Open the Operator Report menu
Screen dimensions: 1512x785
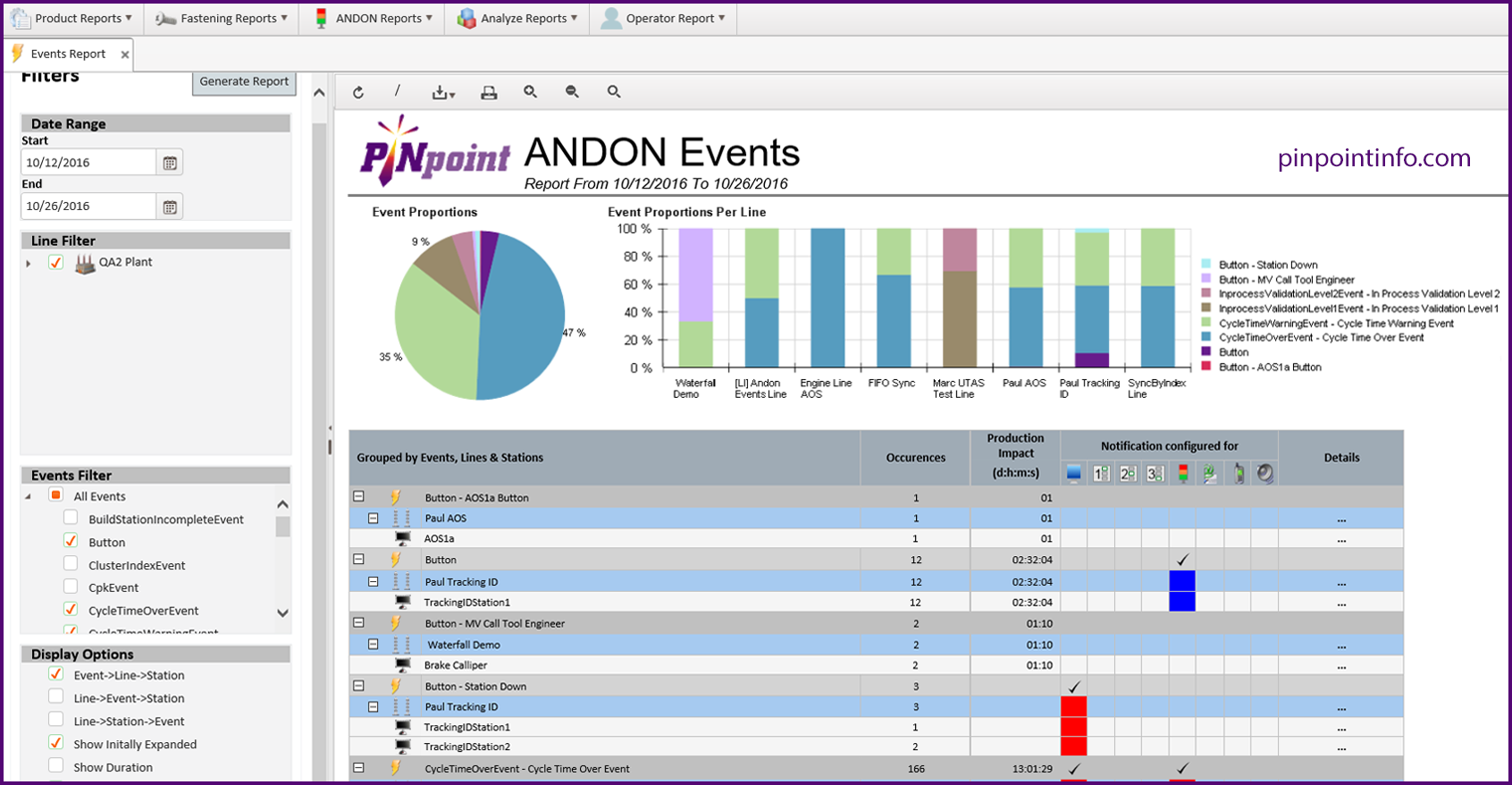coord(663,18)
